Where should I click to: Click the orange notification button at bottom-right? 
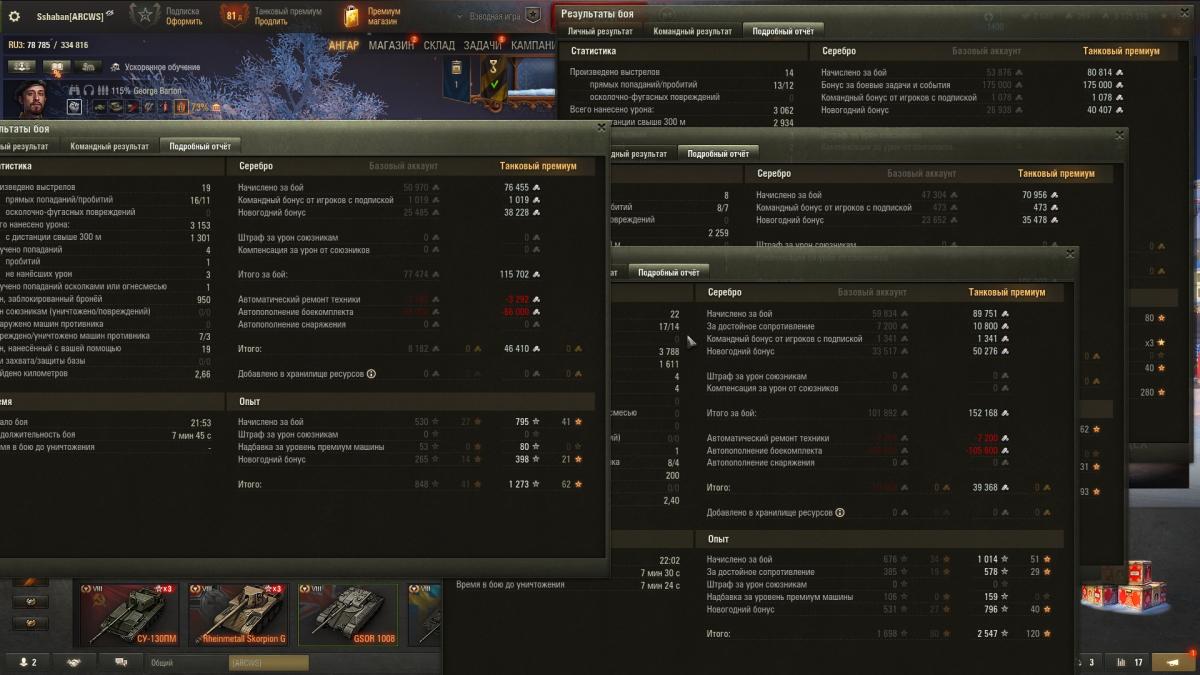pyautogui.click(x=1173, y=662)
